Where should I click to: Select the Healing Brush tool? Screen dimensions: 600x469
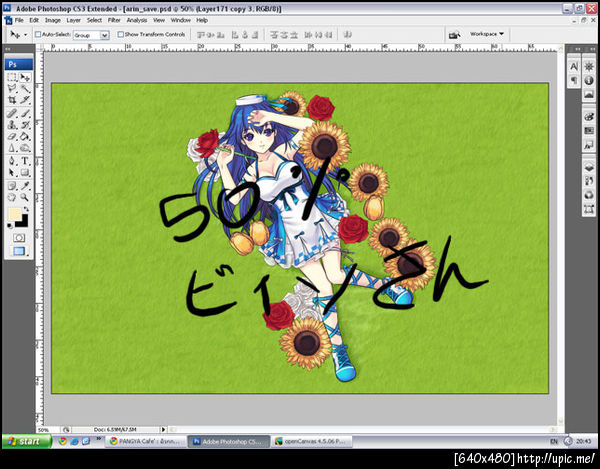point(12,113)
